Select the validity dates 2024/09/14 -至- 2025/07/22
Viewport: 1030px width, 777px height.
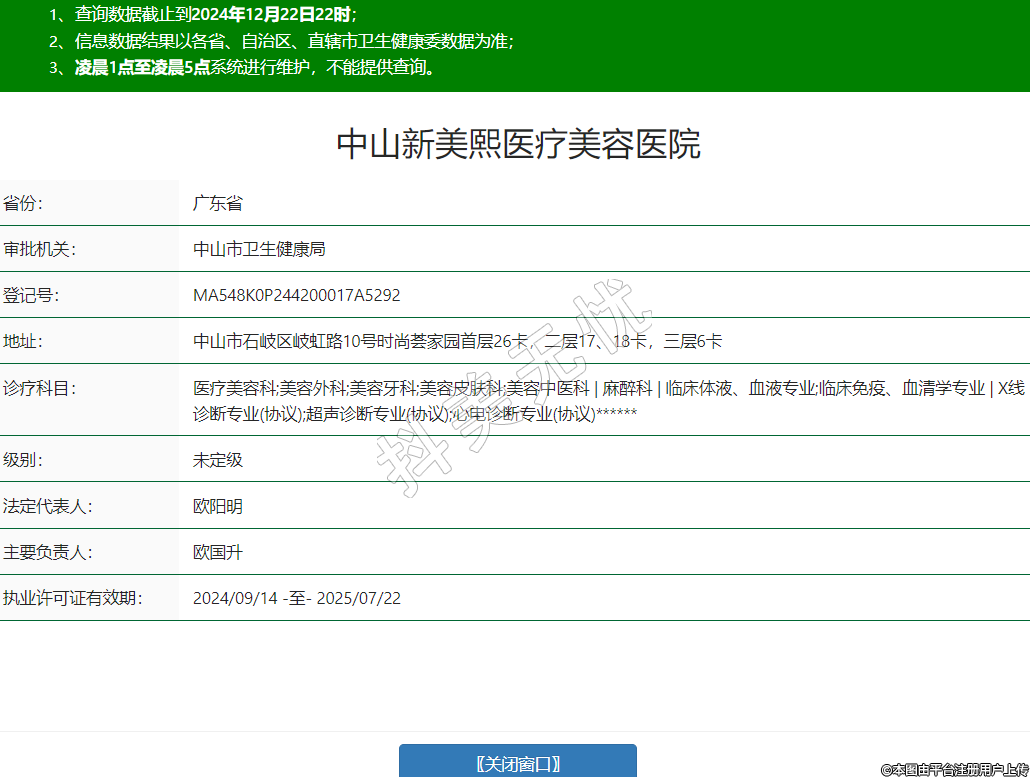(297, 598)
